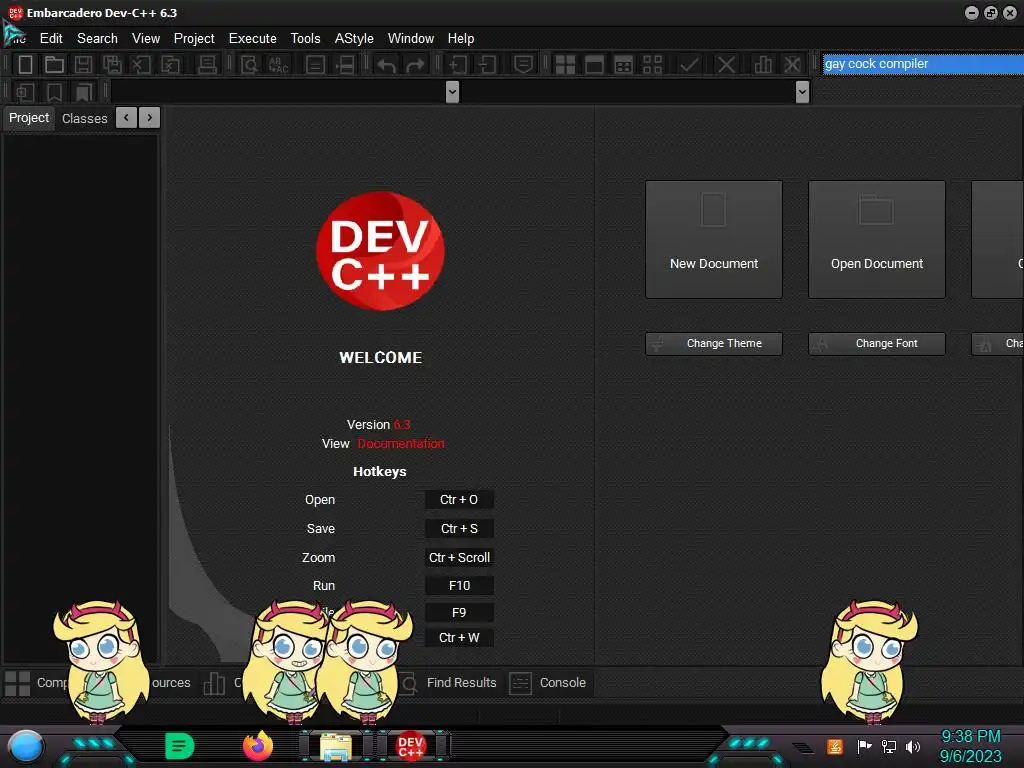Open File Explorer from the taskbar
Viewport: 1024px width, 768px height.
point(336,746)
